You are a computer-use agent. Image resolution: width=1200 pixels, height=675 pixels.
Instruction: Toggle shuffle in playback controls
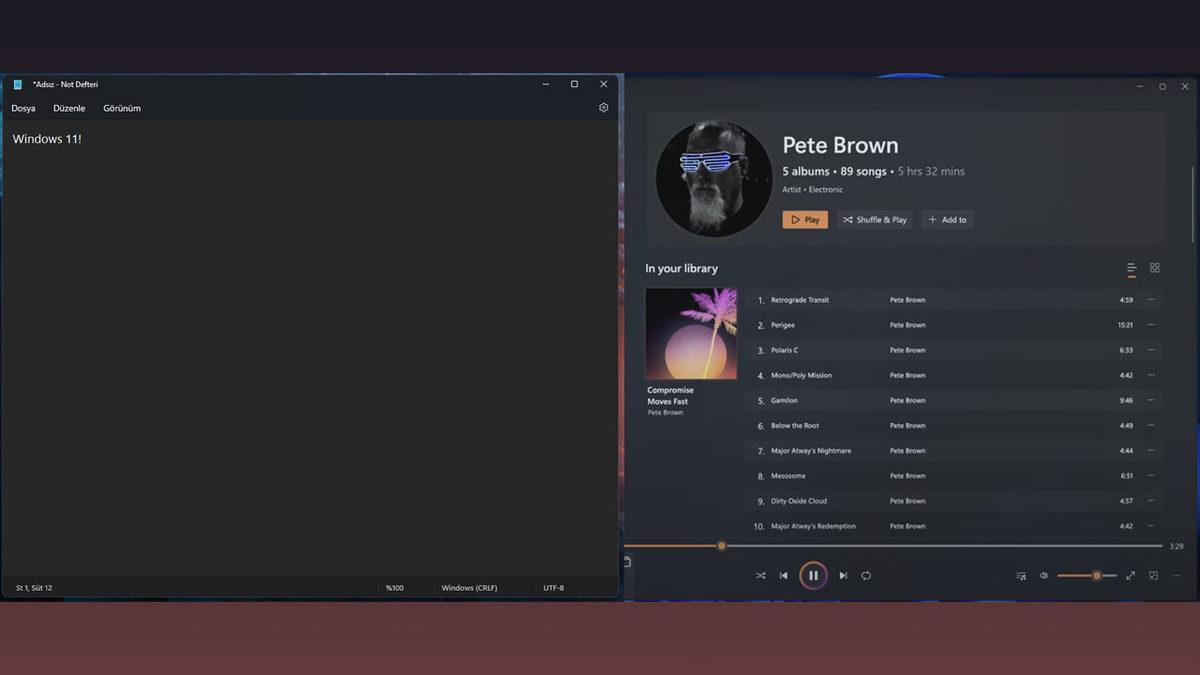pyautogui.click(x=761, y=576)
